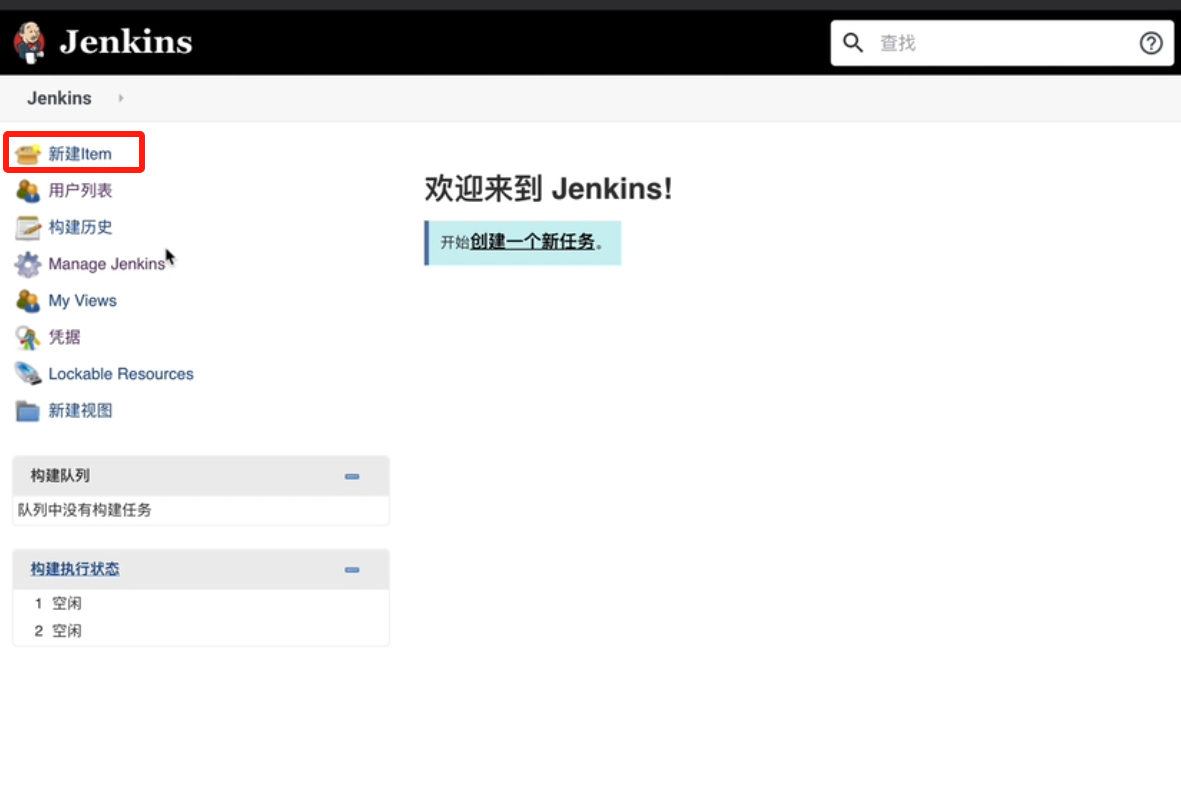Viewport: 1181px width, 795px height.
Task: Click the Manage Jenkins gear icon
Action: pos(28,264)
